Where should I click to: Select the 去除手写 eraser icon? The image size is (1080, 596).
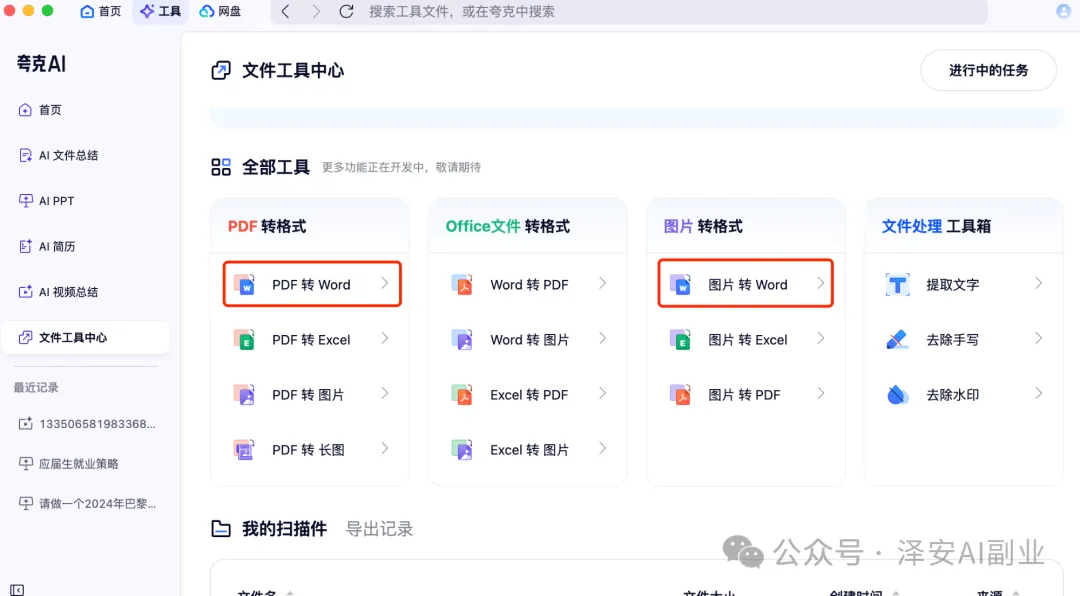click(897, 339)
